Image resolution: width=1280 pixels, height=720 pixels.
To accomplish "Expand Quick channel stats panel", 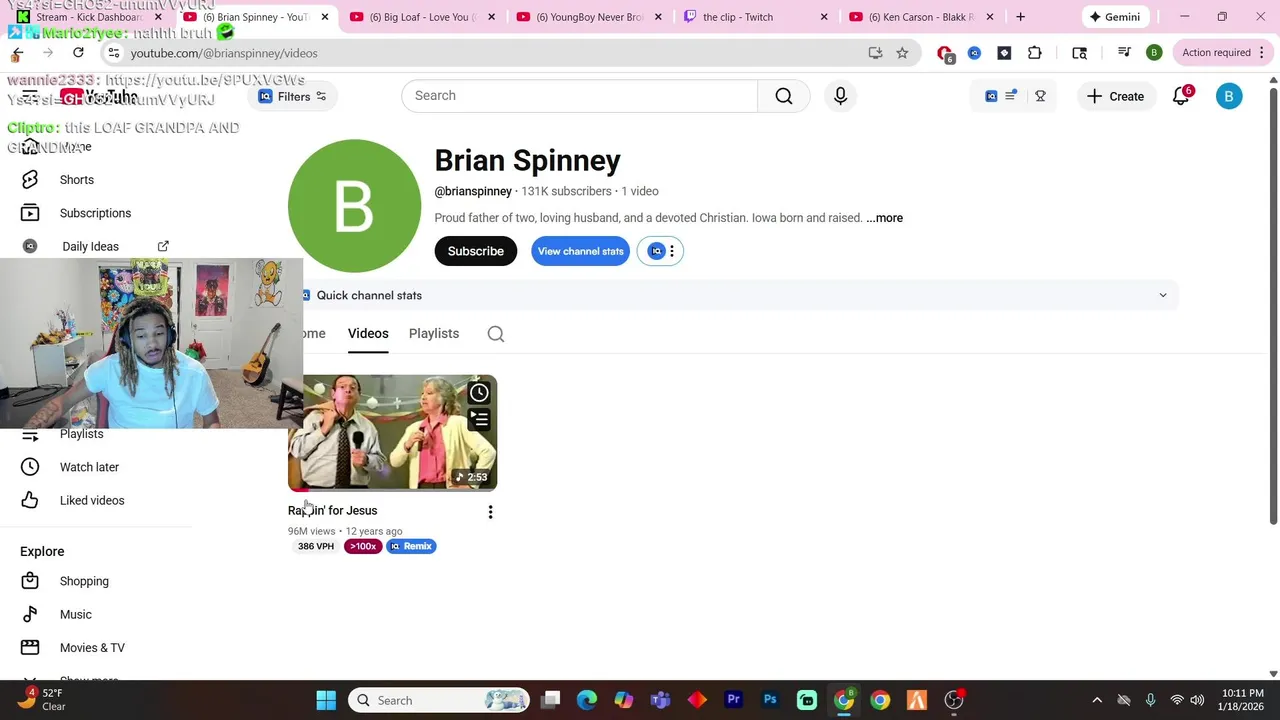I will (1162, 295).
